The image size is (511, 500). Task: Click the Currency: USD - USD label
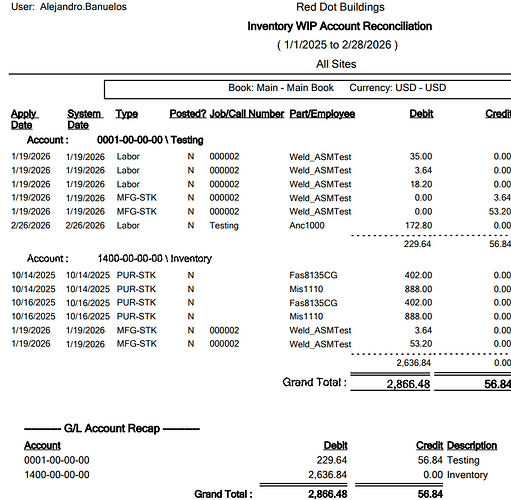[x=398, y=88]
